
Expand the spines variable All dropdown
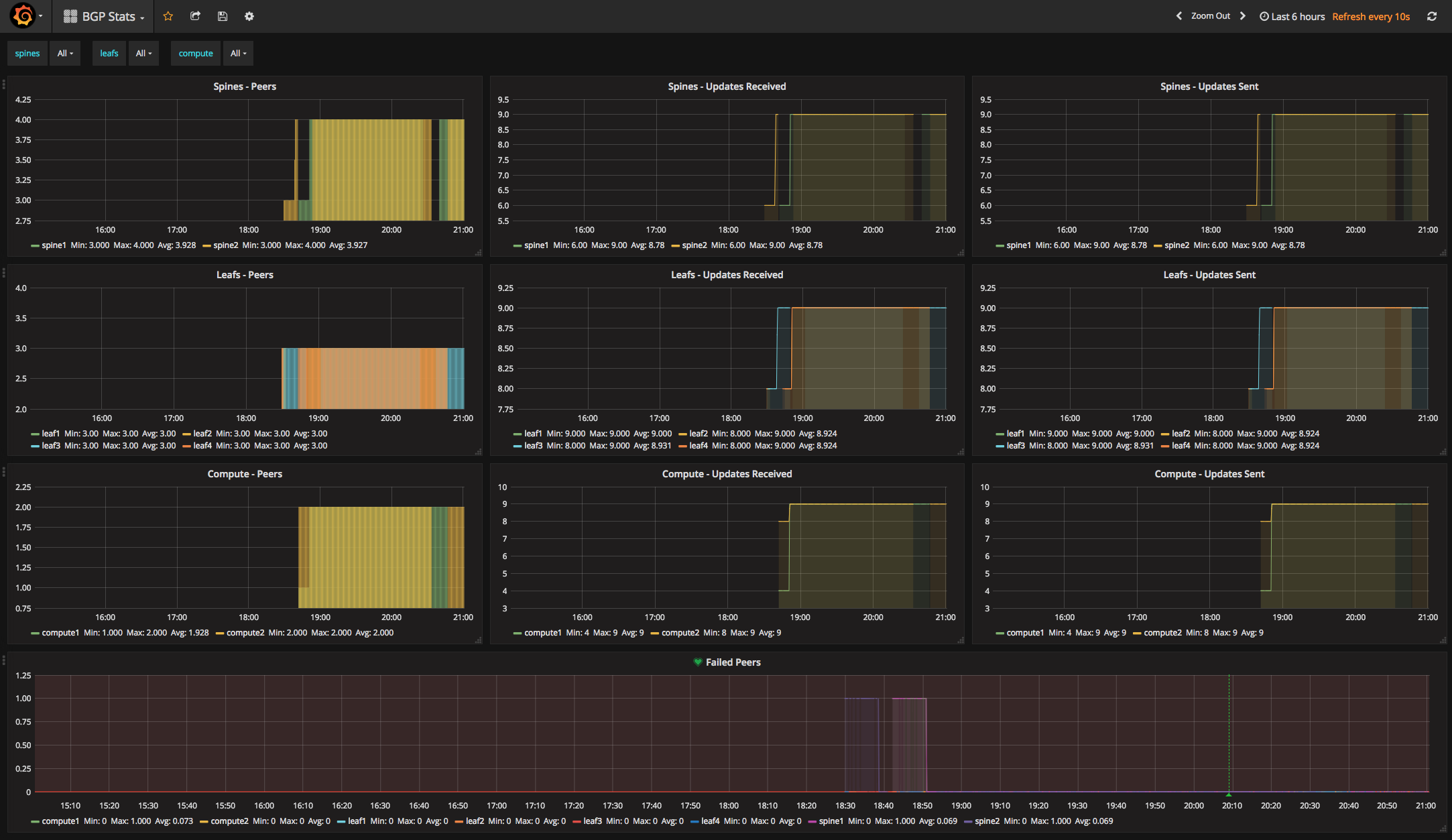(x=65, y=54)
